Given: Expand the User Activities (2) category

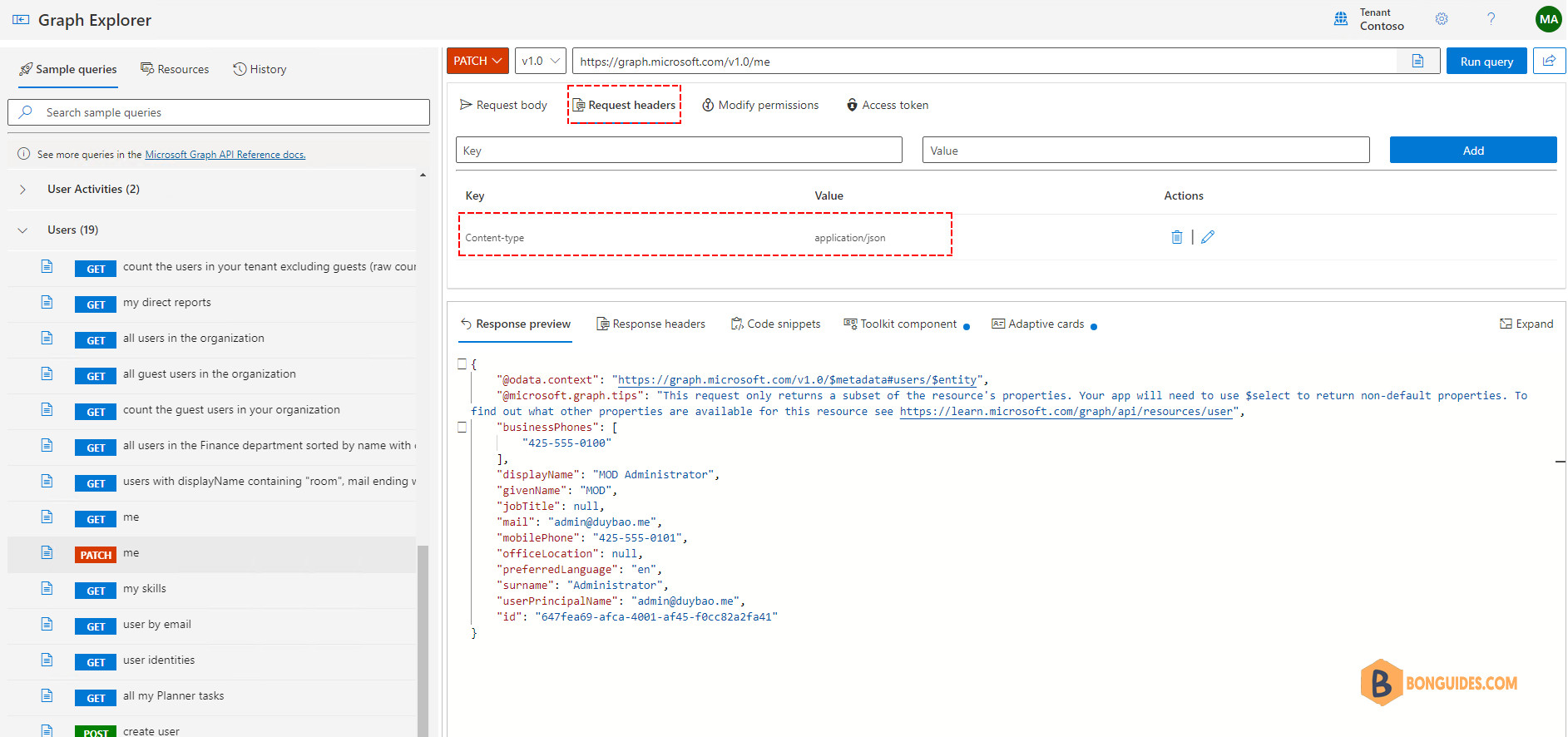Looking at the screenshot, I should point(22,190).
